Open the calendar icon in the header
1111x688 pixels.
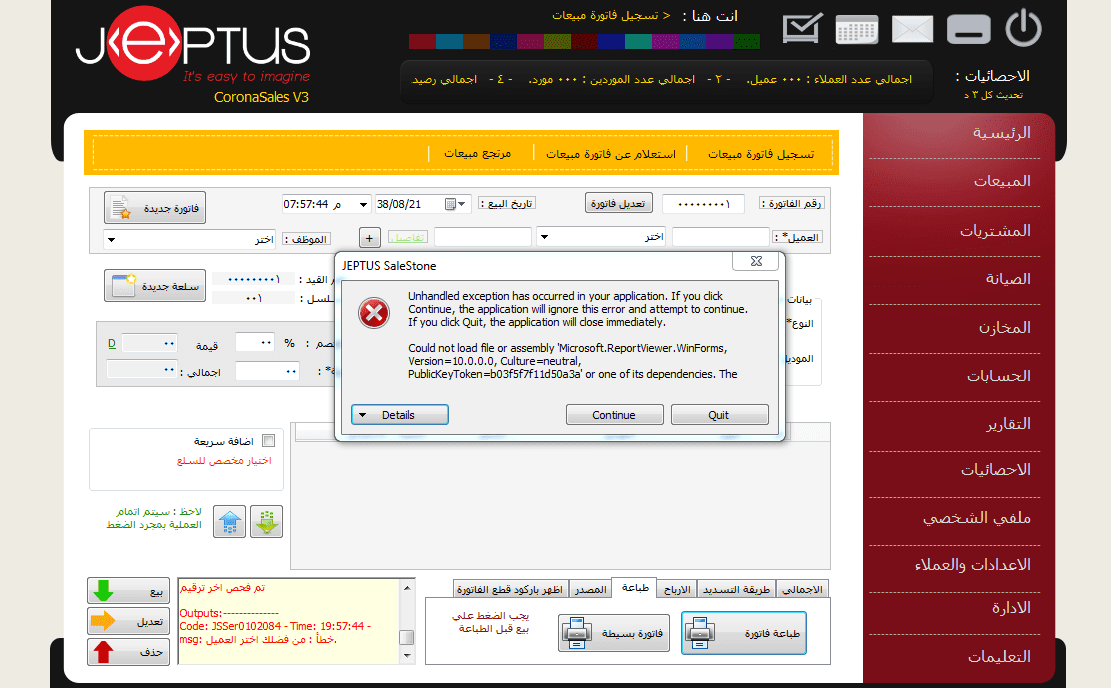857,30
